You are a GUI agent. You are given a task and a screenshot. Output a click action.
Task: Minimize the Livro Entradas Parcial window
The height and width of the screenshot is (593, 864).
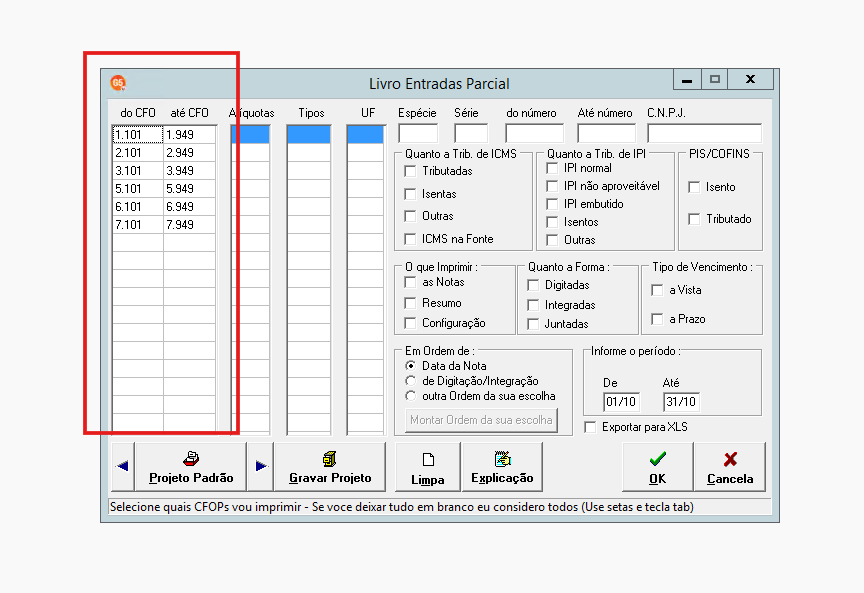(x=687, y=80)
